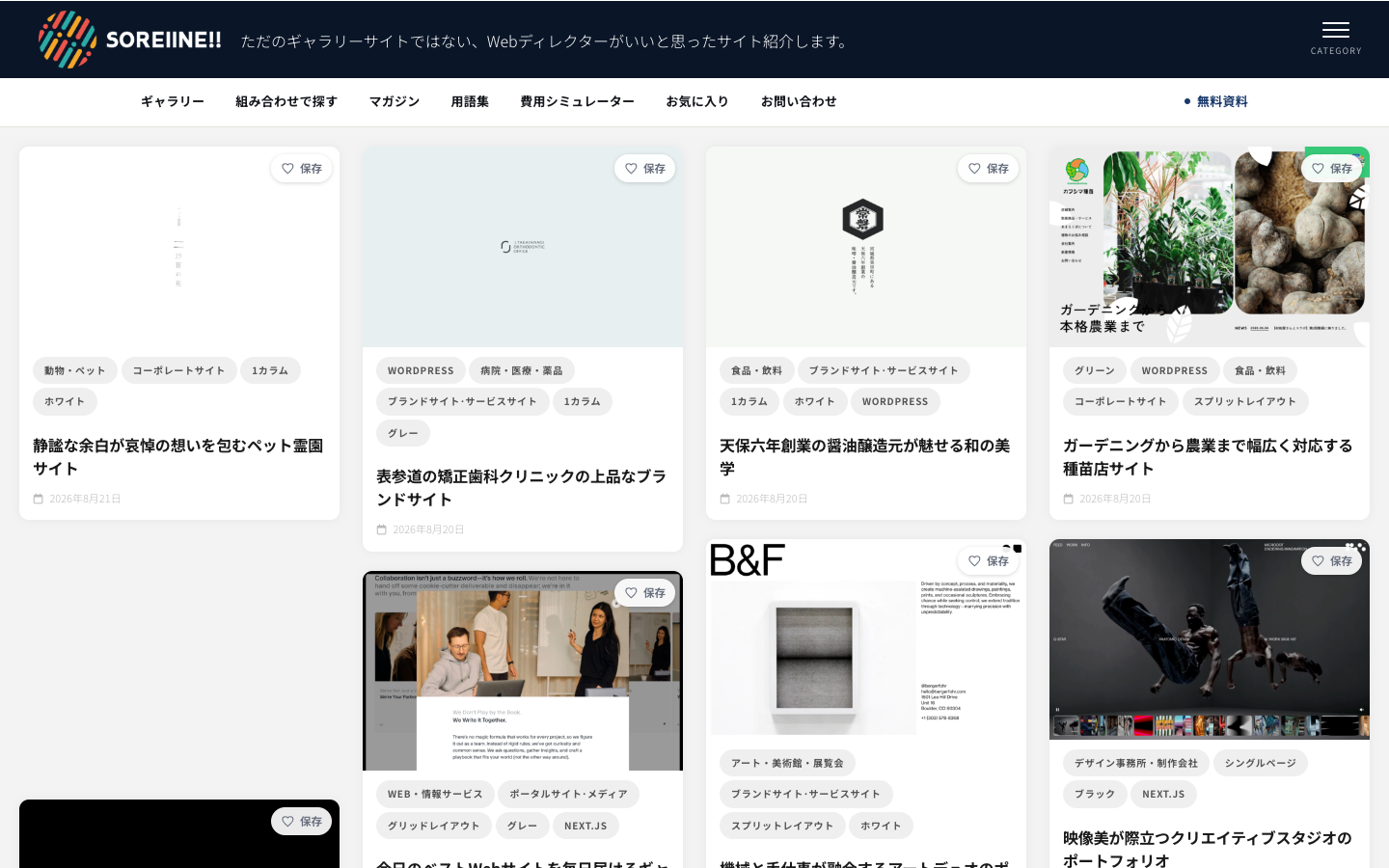The height and width of the screenshot is (868, 1389).
Task: Select the グリーン color tag
Action: [1095, 370]
